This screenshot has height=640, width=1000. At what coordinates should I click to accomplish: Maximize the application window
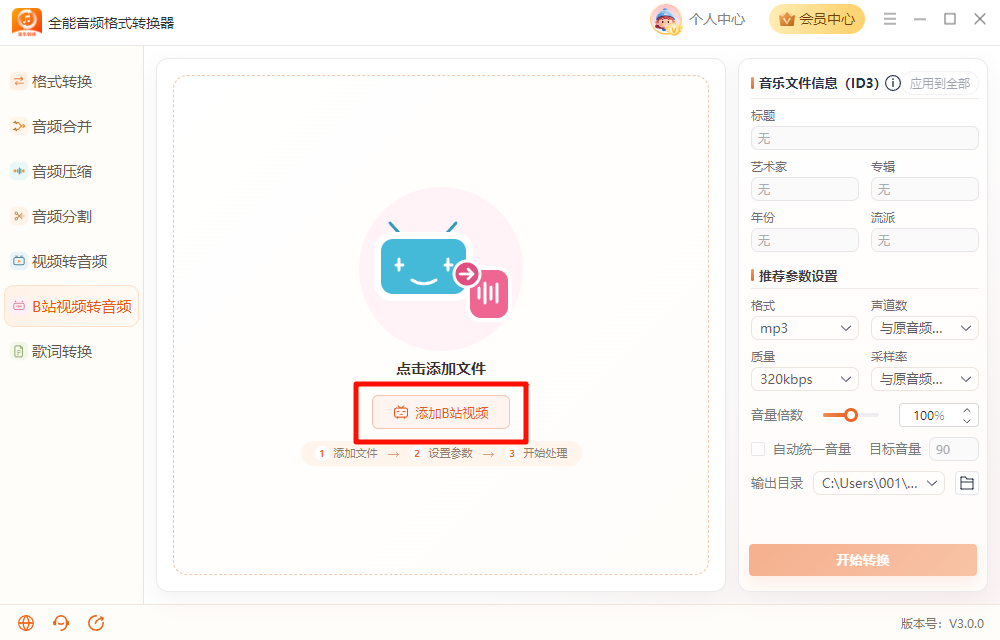950,19
